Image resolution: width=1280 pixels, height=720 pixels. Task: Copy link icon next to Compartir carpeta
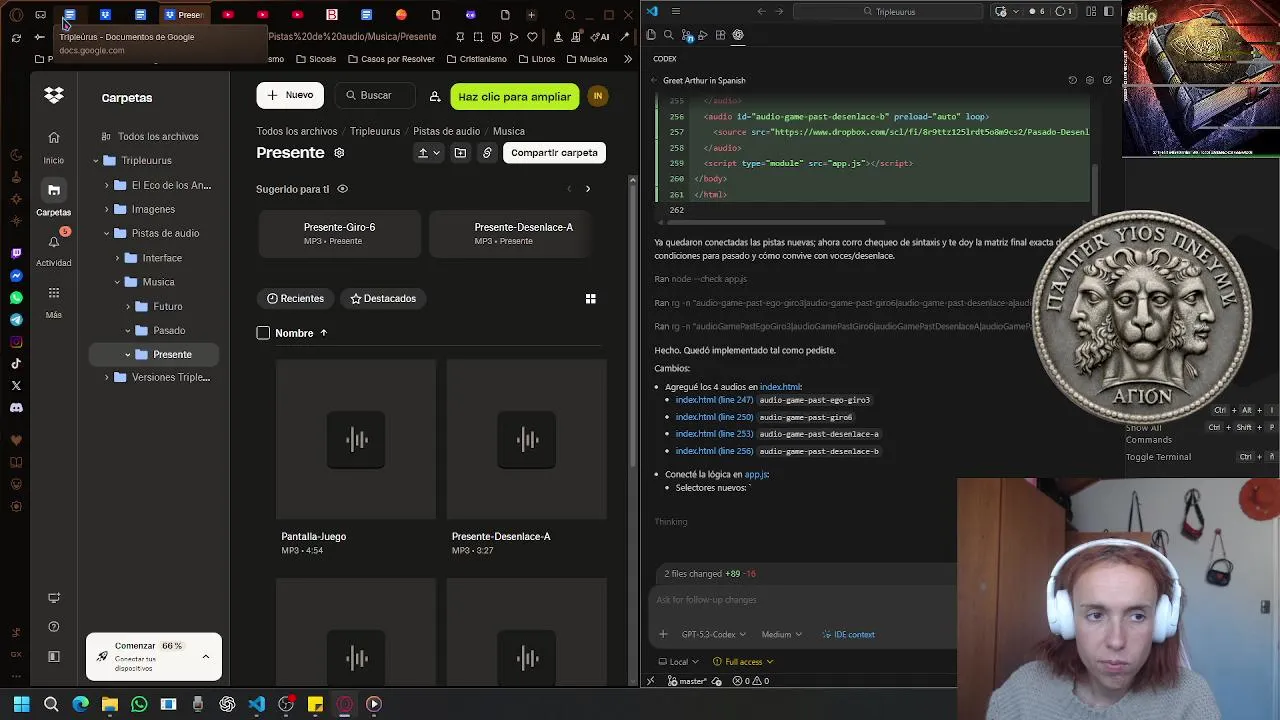487,153
